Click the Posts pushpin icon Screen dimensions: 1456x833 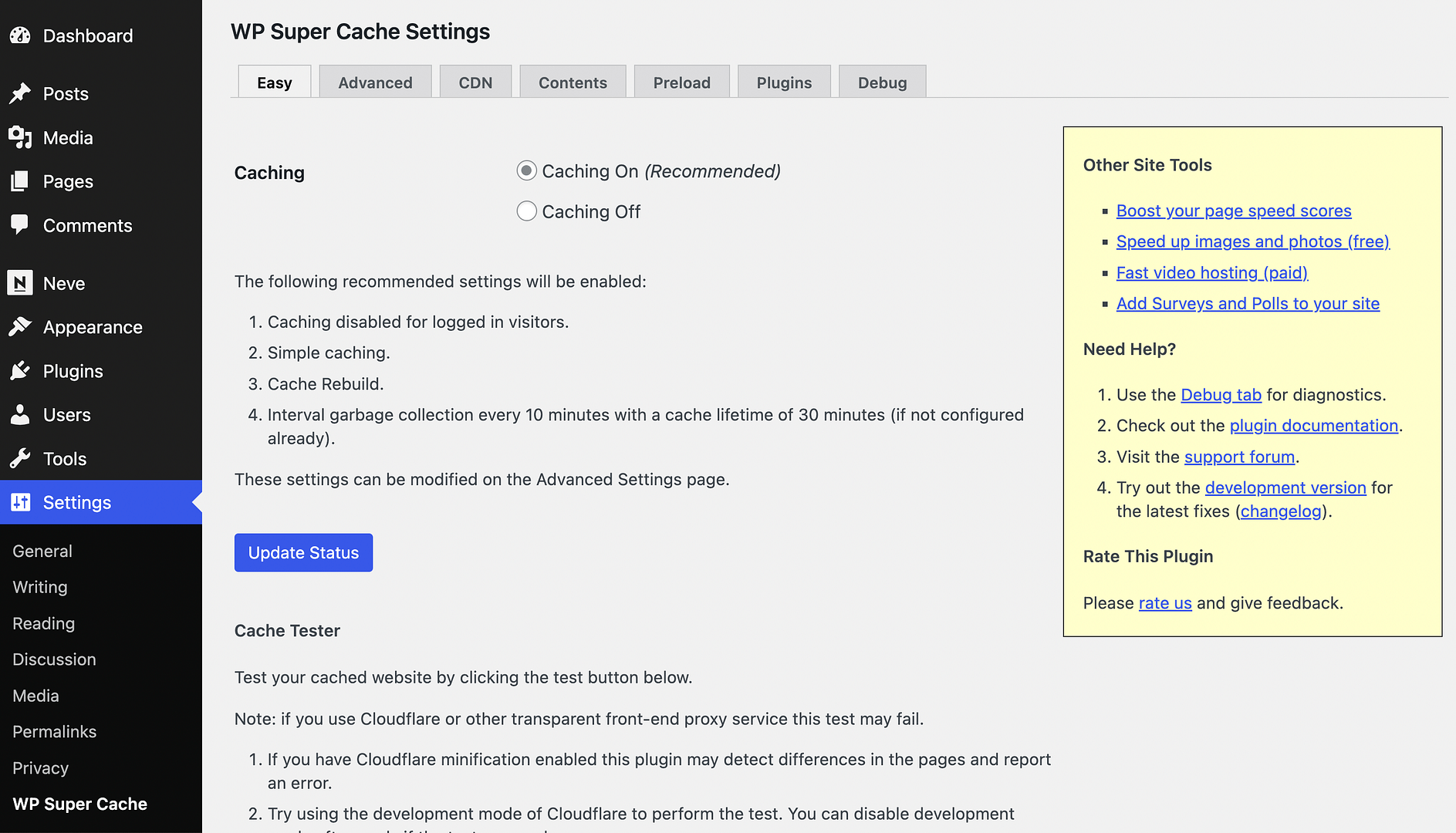coord(20,93)
